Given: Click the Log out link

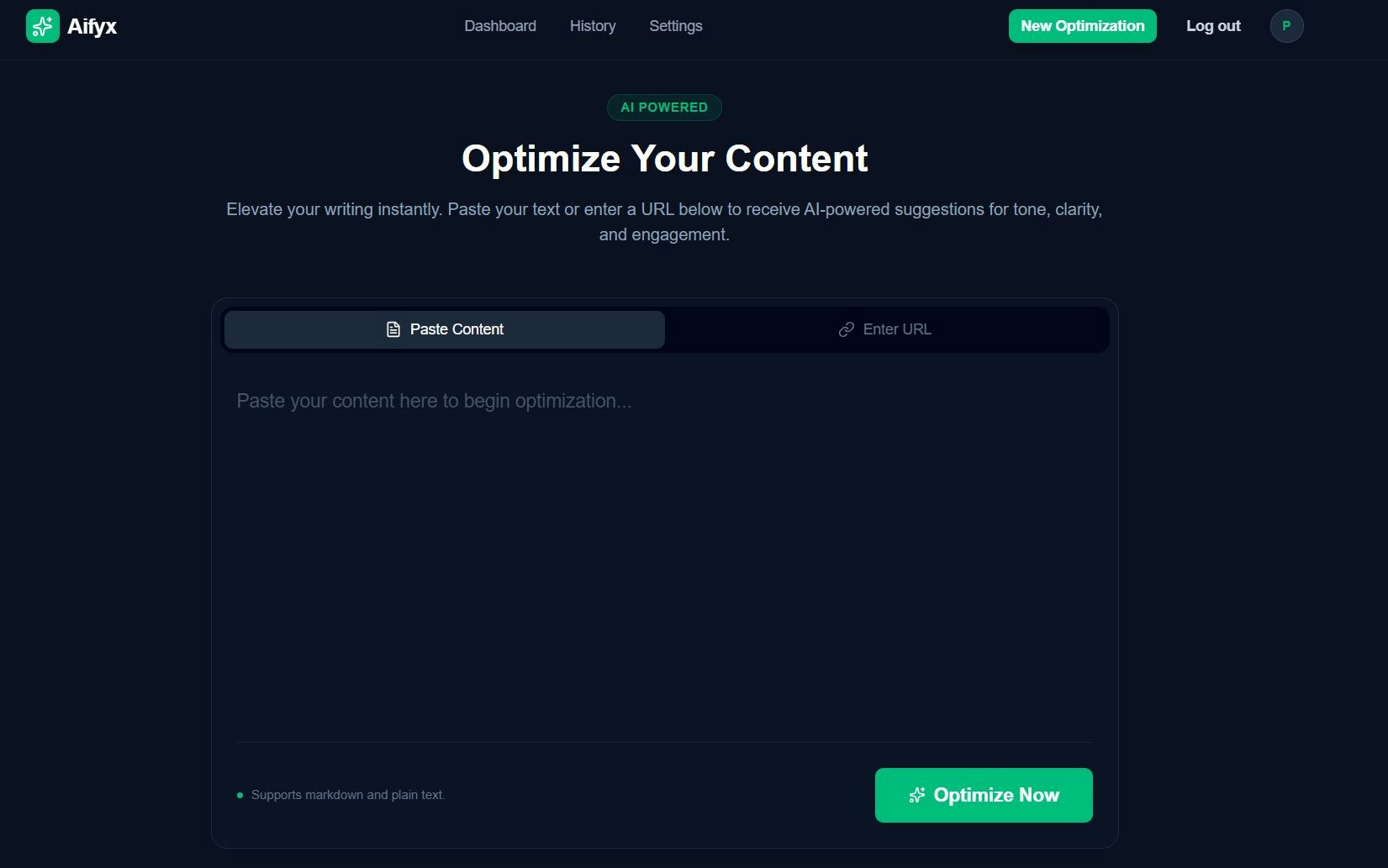Looking at the screenshot, I should click(1213, 26).
